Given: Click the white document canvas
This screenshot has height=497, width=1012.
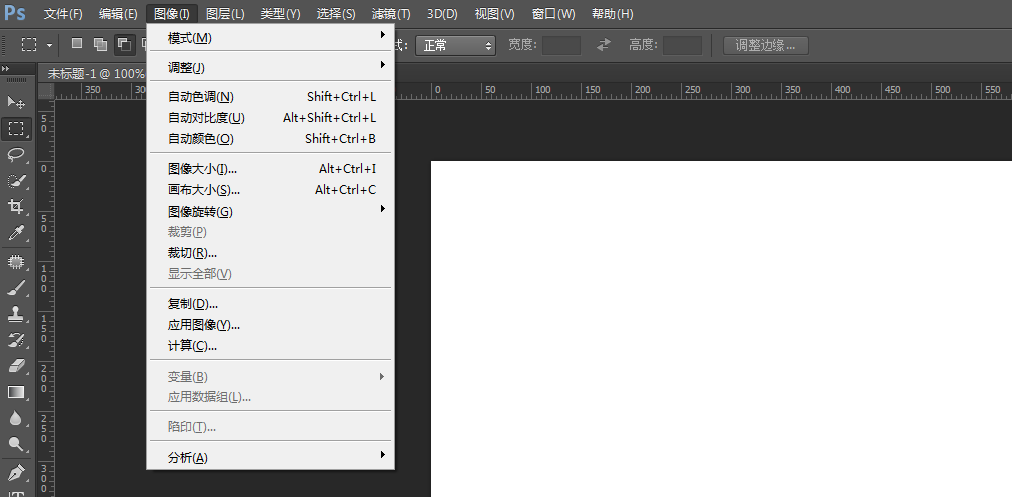Looking at the screenshot, I should [x=721, y=329].
